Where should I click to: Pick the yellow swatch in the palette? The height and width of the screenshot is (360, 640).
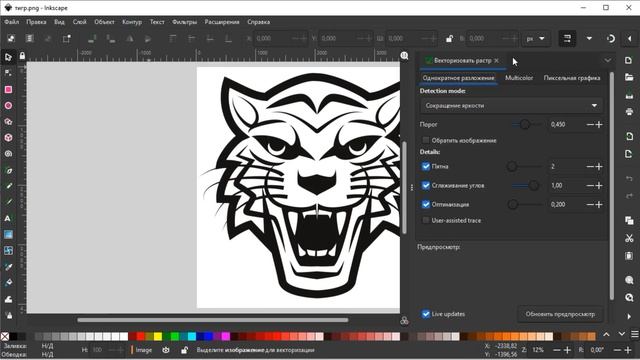(x=158, y=336)
